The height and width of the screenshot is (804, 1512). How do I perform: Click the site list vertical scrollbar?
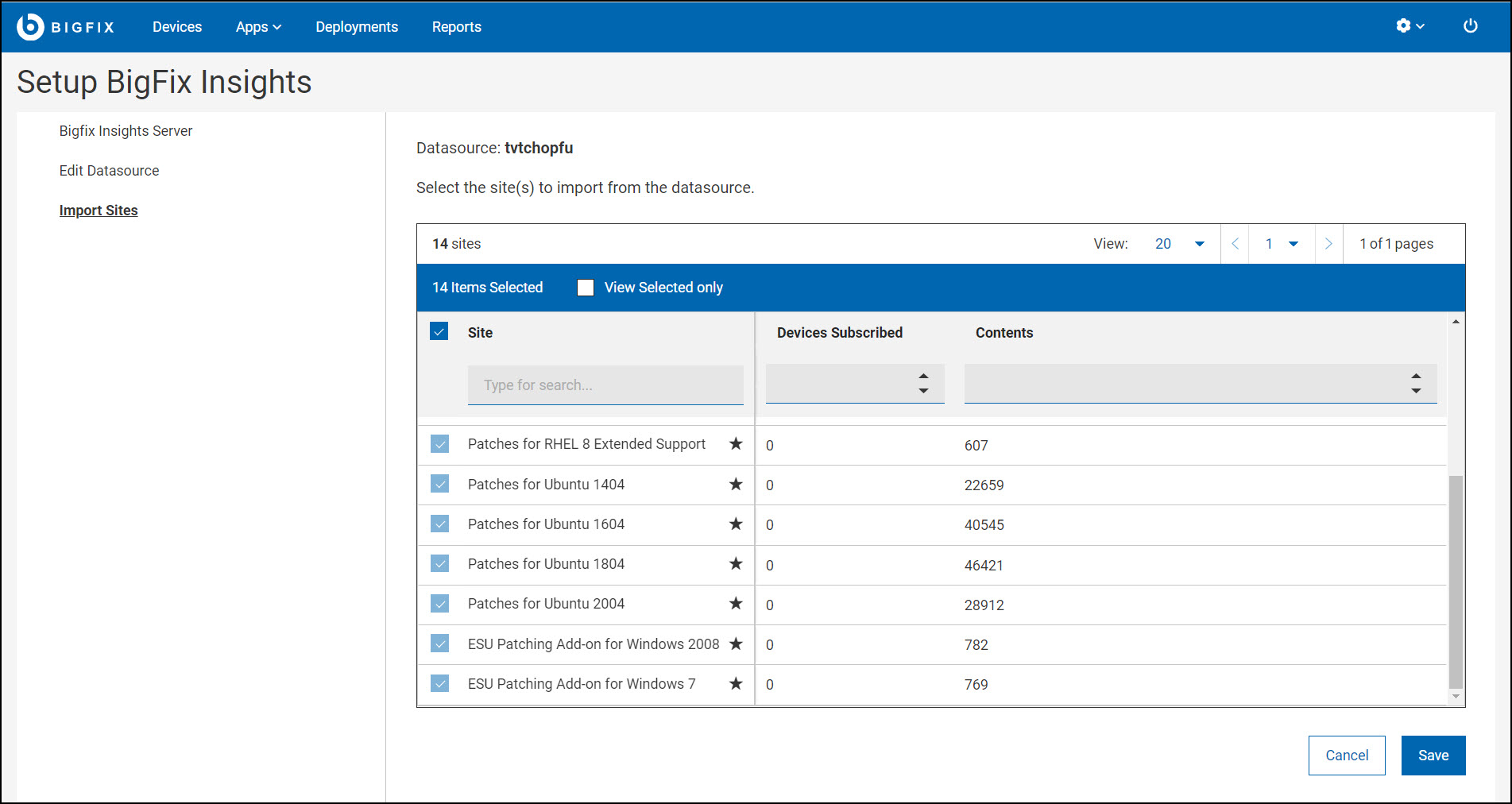(1455, 582)
